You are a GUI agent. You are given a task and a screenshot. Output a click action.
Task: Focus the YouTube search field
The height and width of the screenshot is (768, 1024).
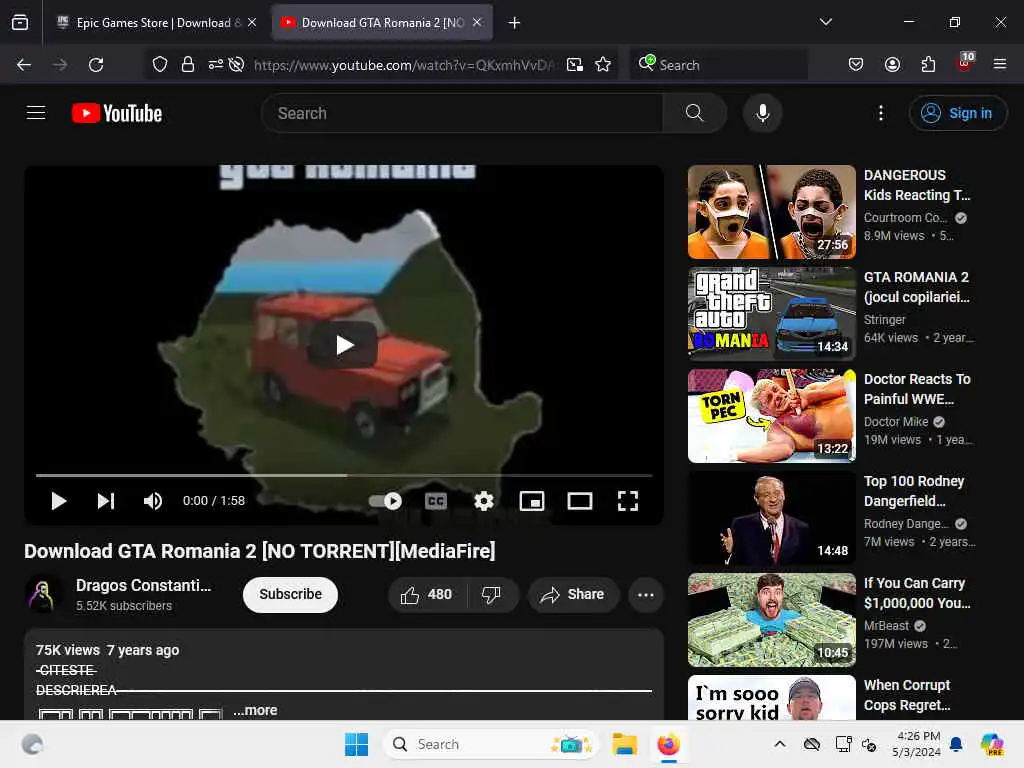click(x=462, y=113)
